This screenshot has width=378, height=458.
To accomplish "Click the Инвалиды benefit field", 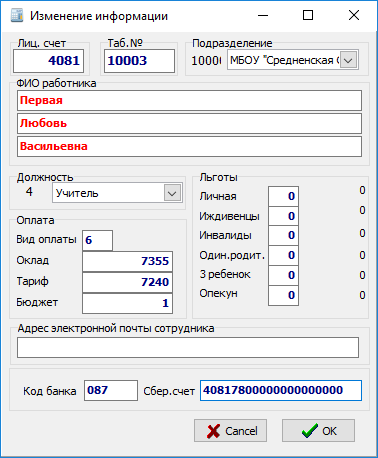I will 283,236.
